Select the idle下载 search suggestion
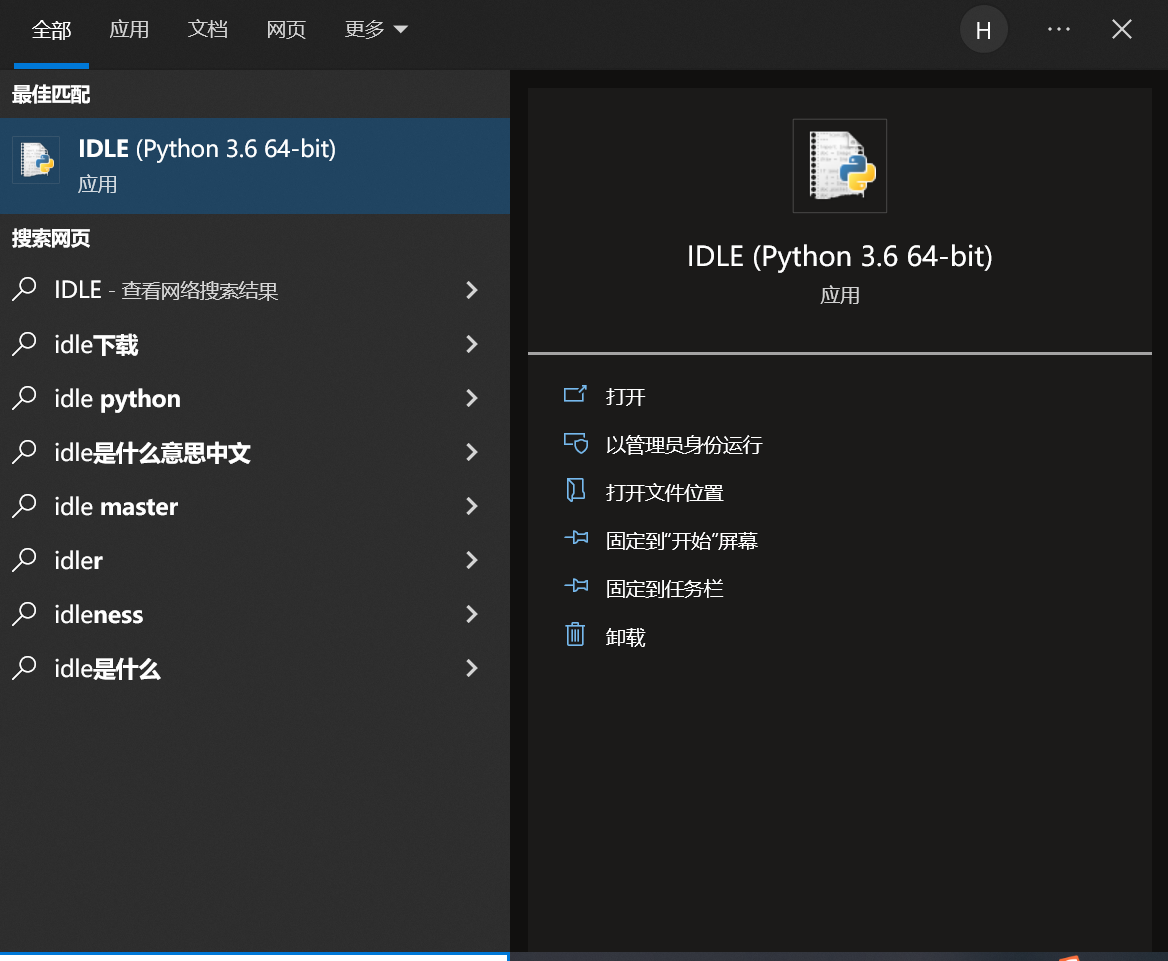1168x961 pixels. (255, 344)
